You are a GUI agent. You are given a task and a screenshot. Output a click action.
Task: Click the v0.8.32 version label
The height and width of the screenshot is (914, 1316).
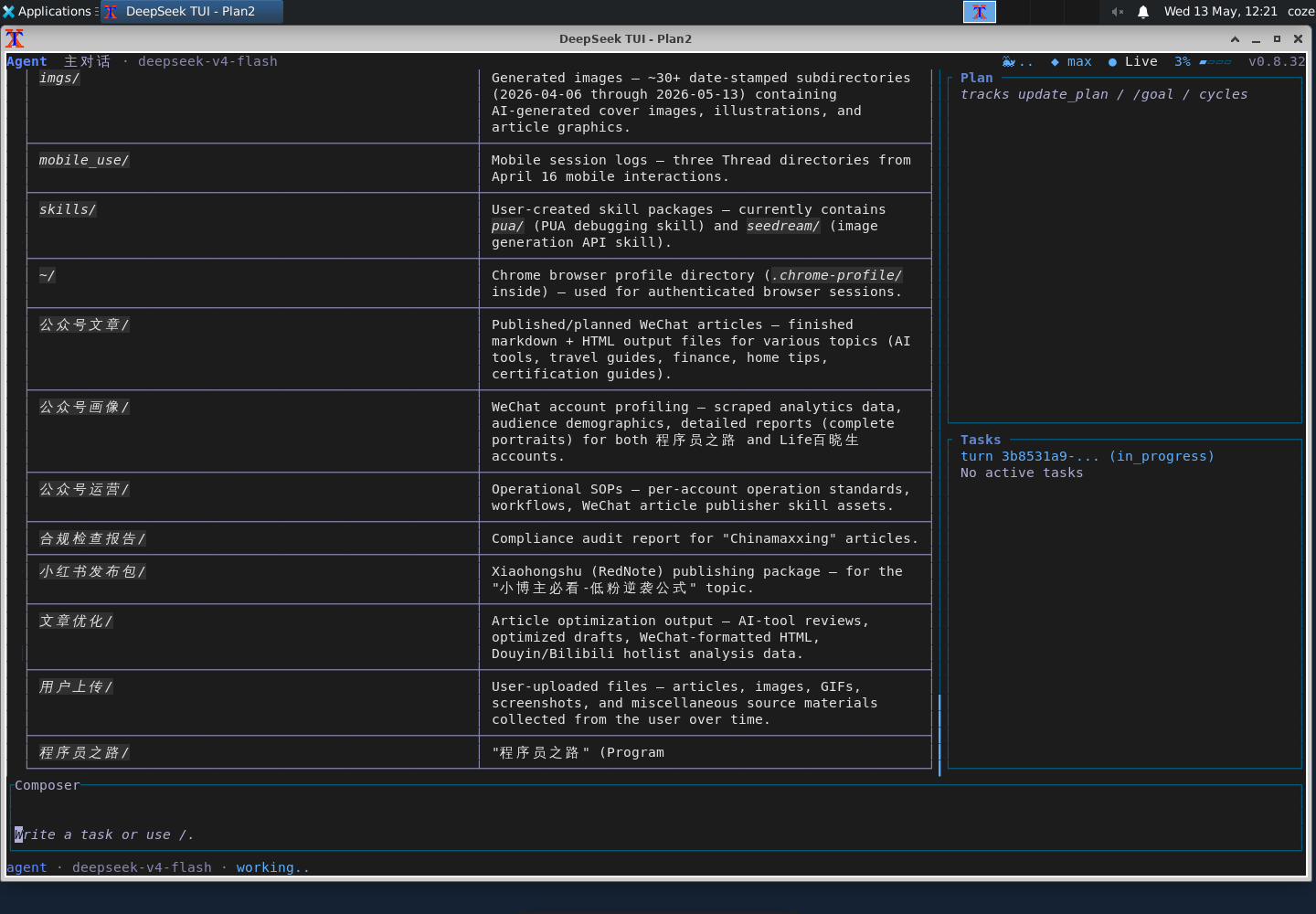click(x=1277, y=61)
